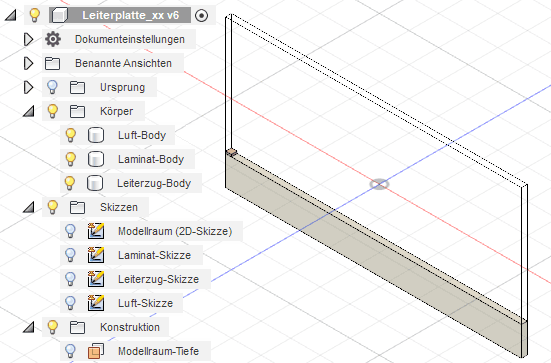Expand the Dokumenteinstellungen node
551x363 pixels.
pos(28,39)
